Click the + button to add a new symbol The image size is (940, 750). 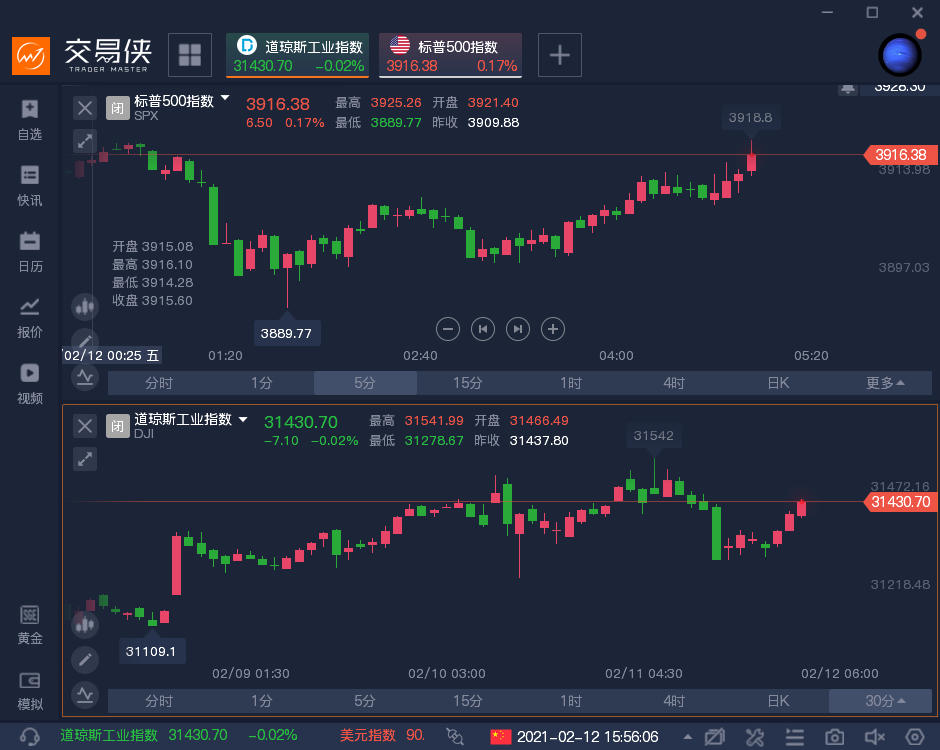559,55
